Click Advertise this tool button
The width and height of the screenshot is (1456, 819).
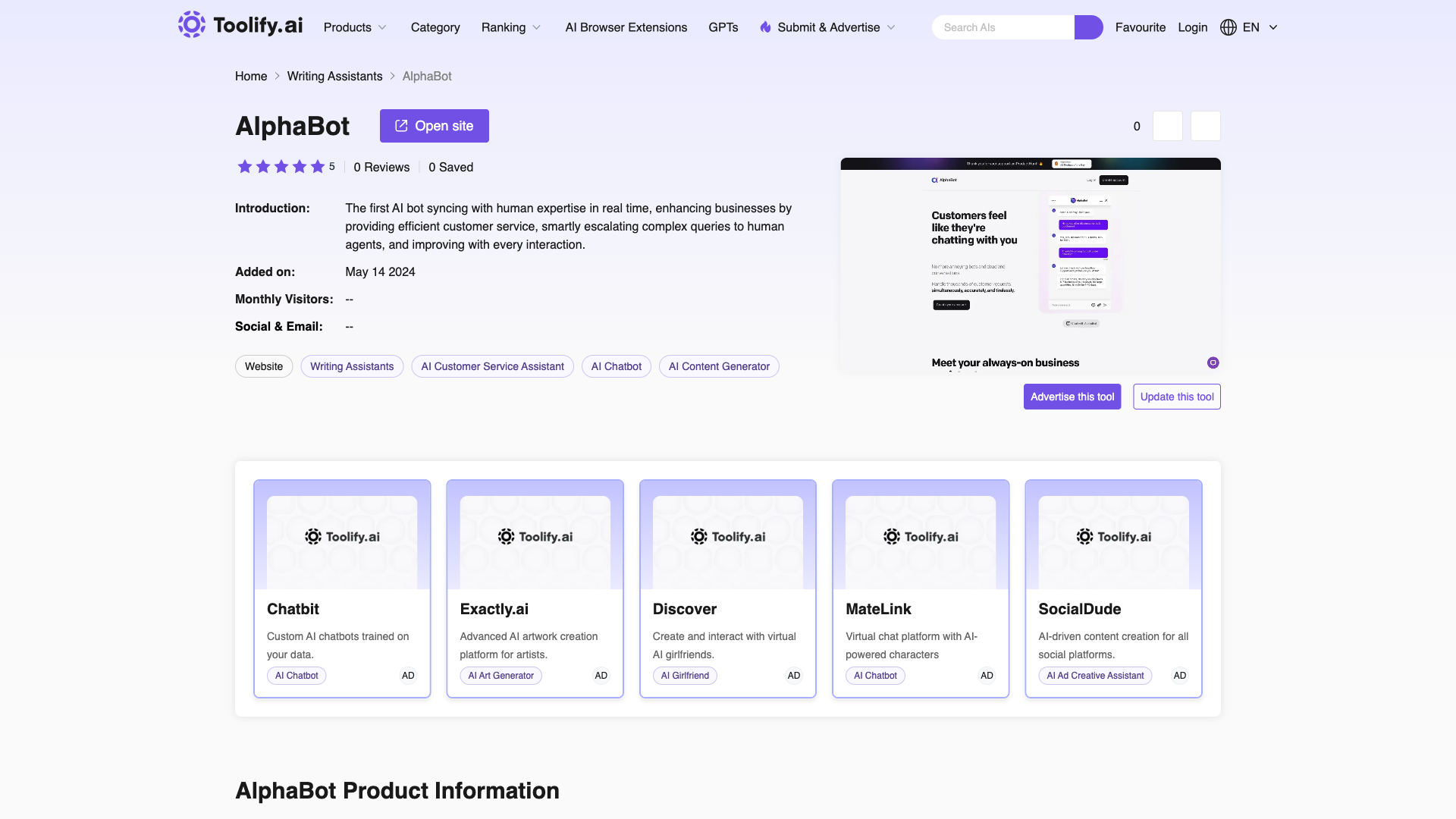tap(1072, 397)
